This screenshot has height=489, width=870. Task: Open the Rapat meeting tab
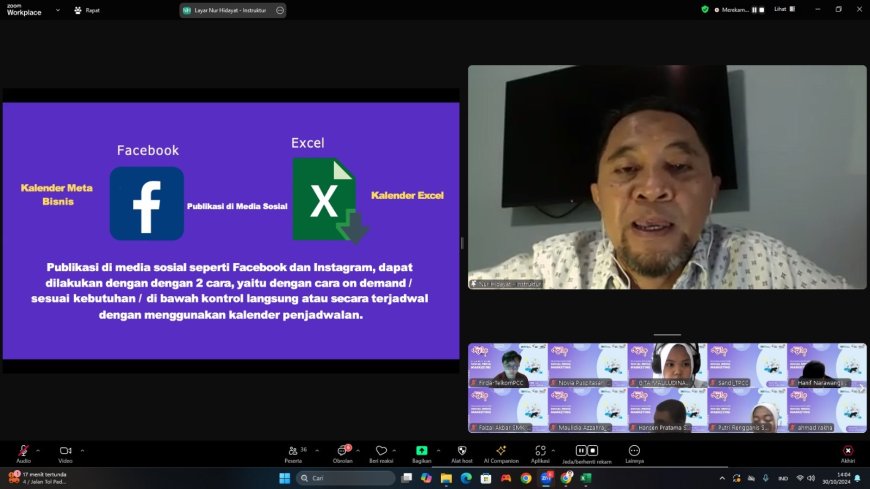[x=87, y=10]
